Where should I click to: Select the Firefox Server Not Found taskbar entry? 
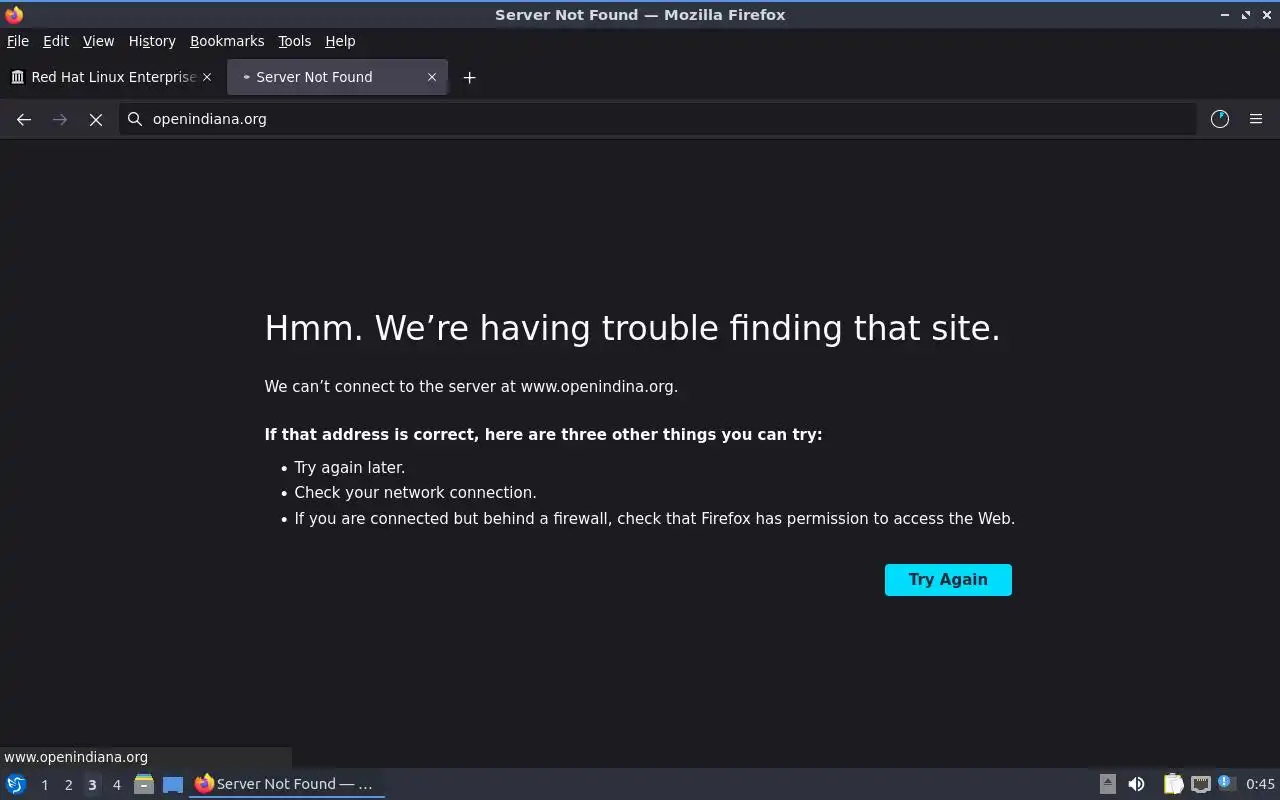click(287, 784)
